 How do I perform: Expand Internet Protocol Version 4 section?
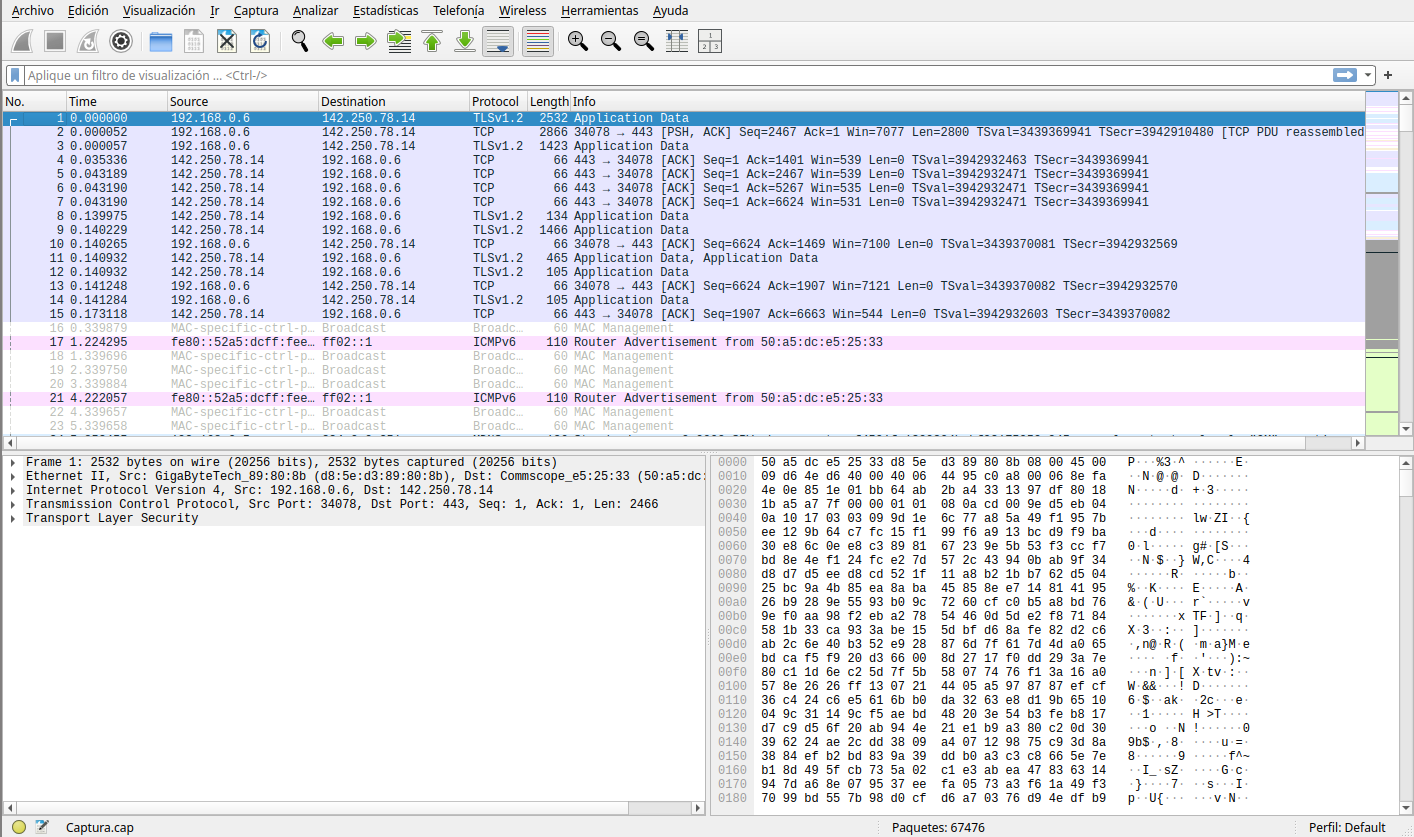(x=11, y=490)
